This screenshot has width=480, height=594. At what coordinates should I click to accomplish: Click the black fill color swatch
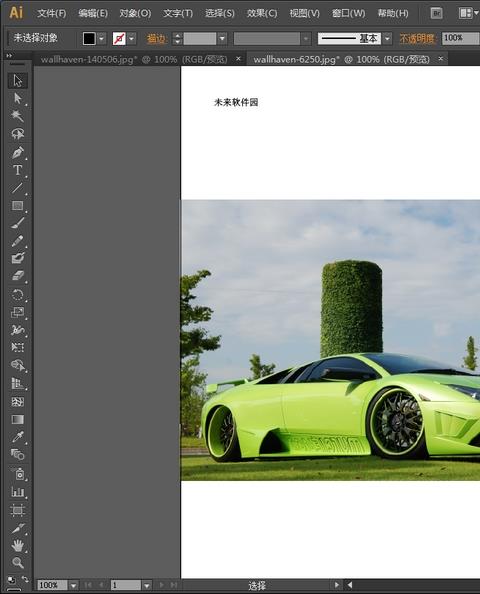pyautogui.click(x=89, y=38)
